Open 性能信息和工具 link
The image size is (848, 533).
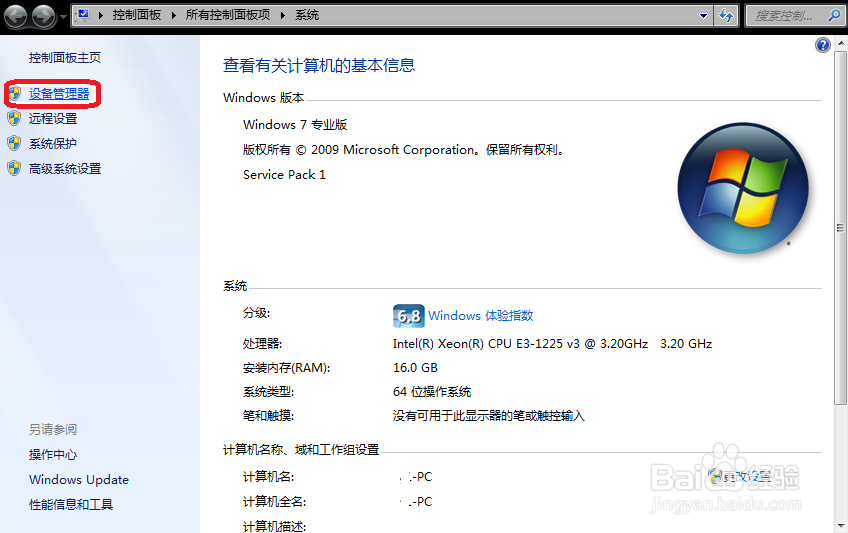coord(71,504)
